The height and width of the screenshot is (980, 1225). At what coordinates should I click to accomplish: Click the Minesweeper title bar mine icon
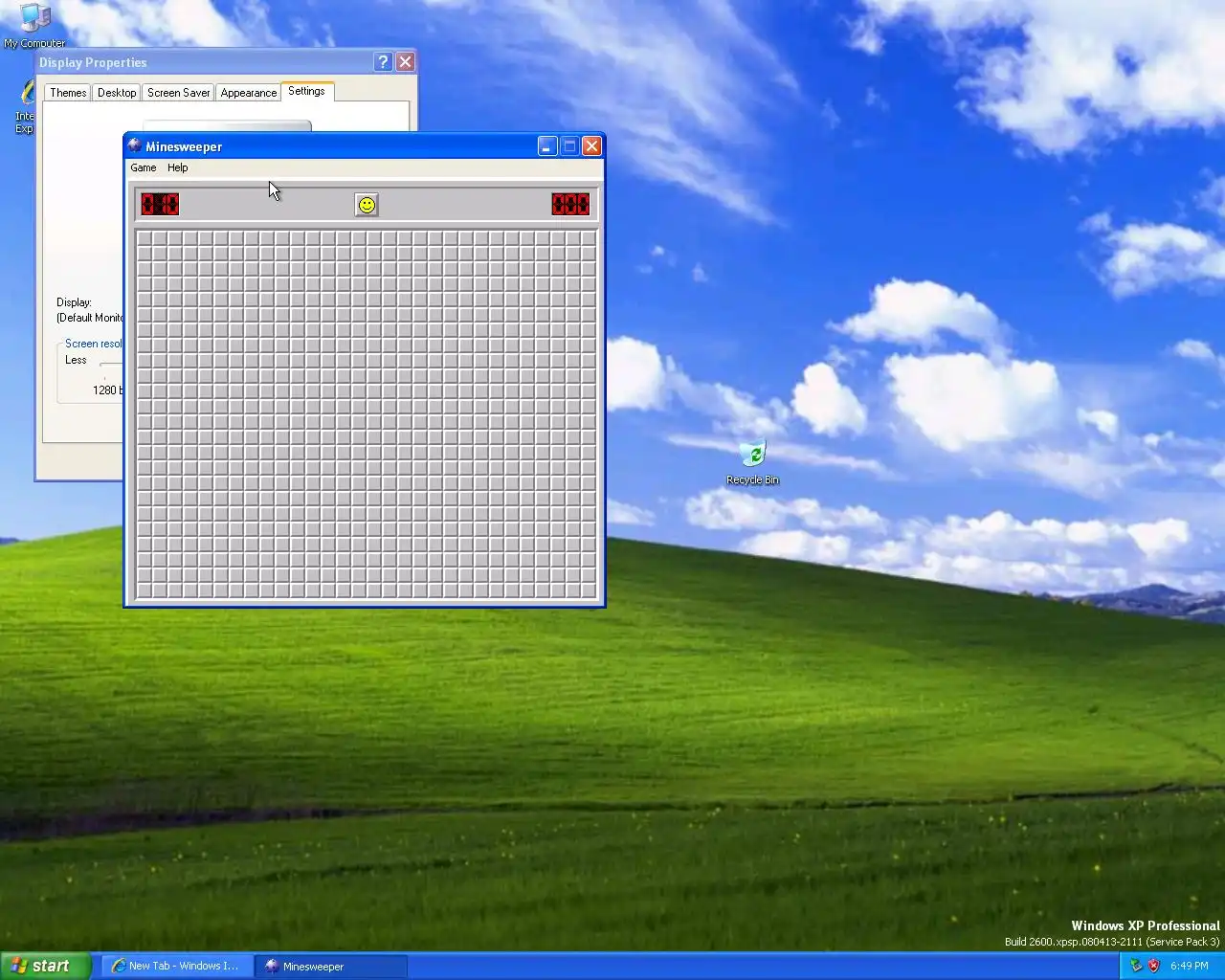pos(135,145)
